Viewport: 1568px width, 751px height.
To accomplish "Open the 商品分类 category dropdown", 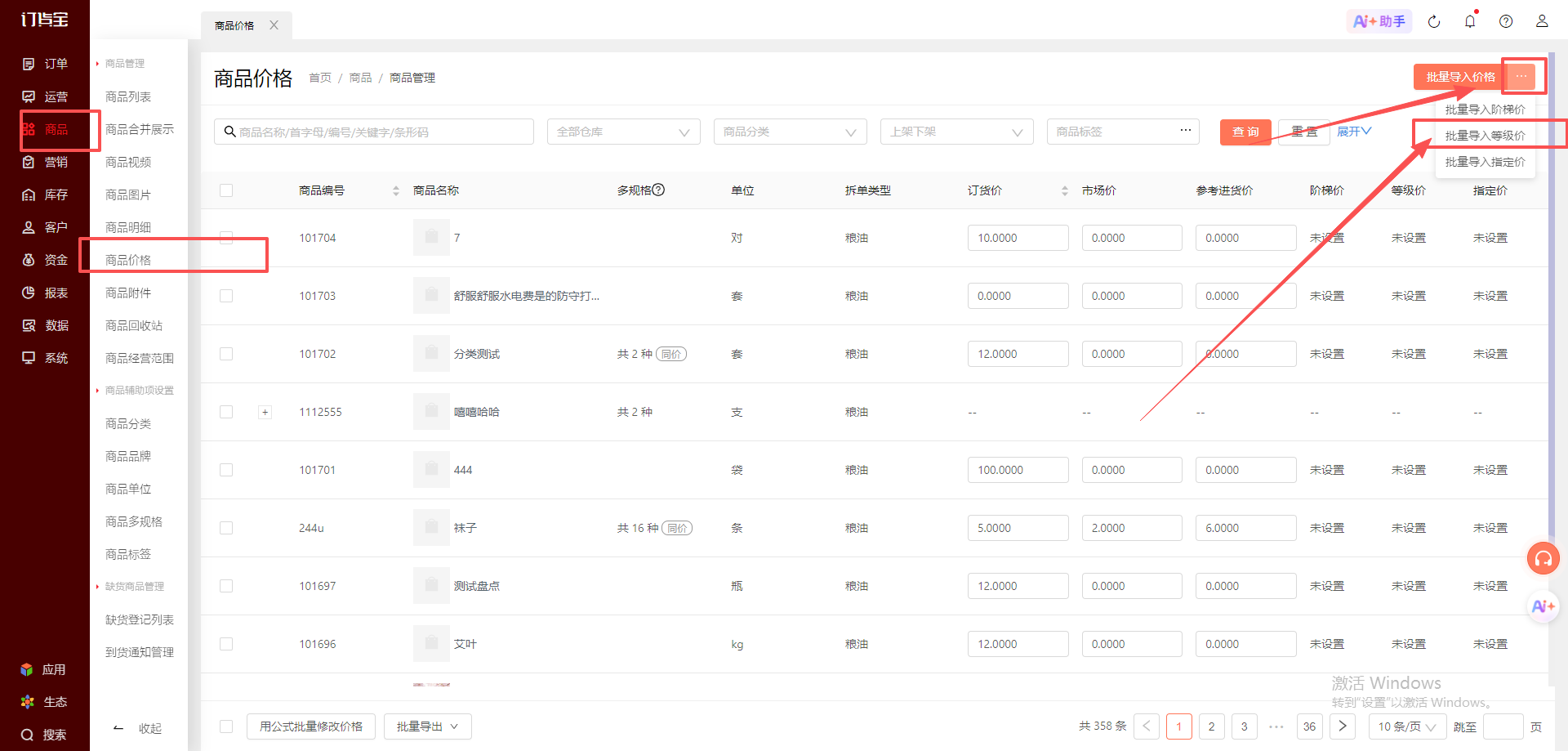I will click(791, 132).
